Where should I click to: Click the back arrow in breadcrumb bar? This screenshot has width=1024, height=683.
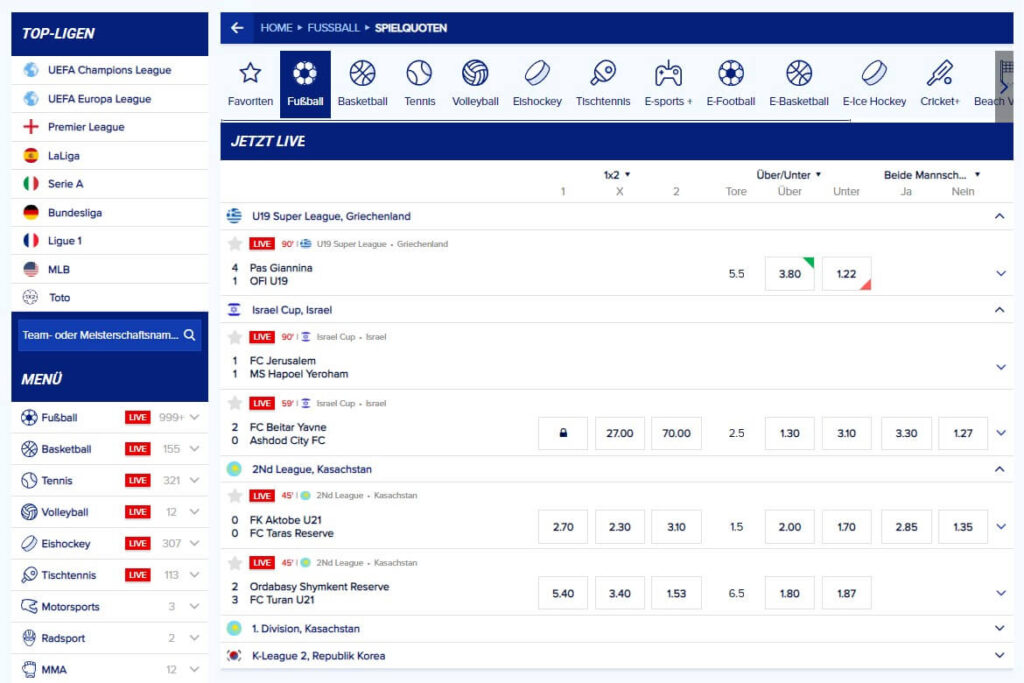(x=237, y=28)
